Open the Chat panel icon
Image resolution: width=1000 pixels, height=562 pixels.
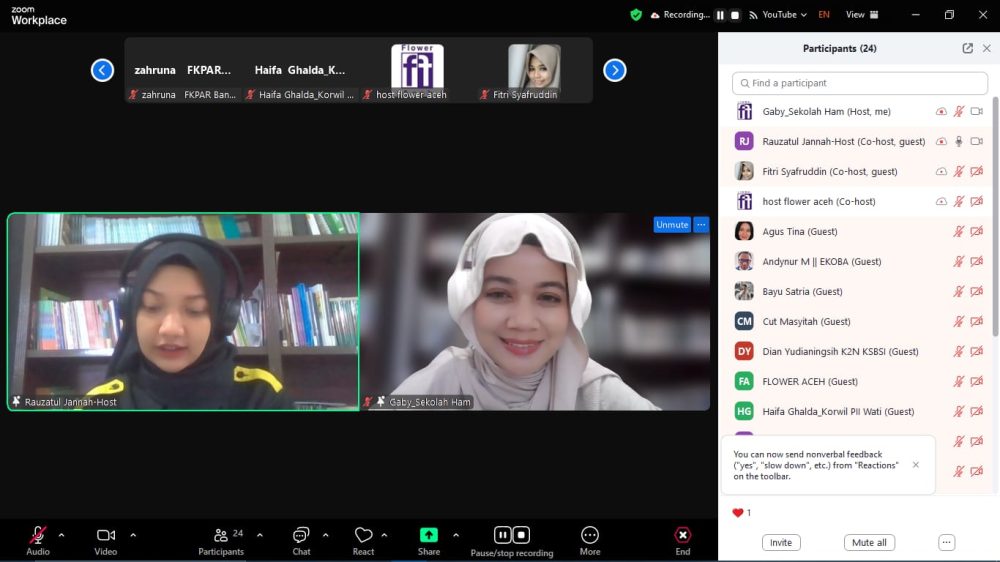click(301, 536)
